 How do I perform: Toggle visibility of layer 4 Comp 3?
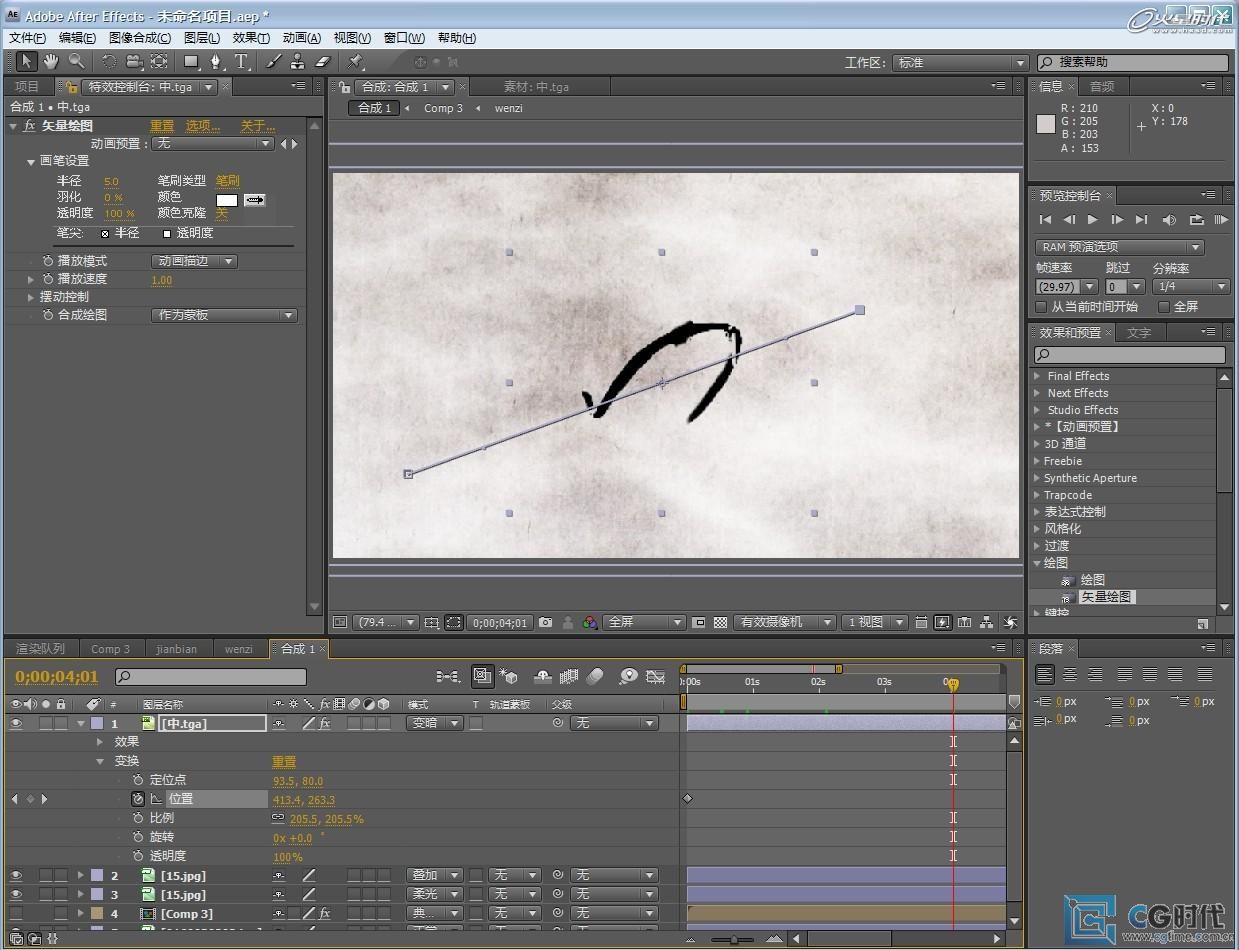(16, 914)
